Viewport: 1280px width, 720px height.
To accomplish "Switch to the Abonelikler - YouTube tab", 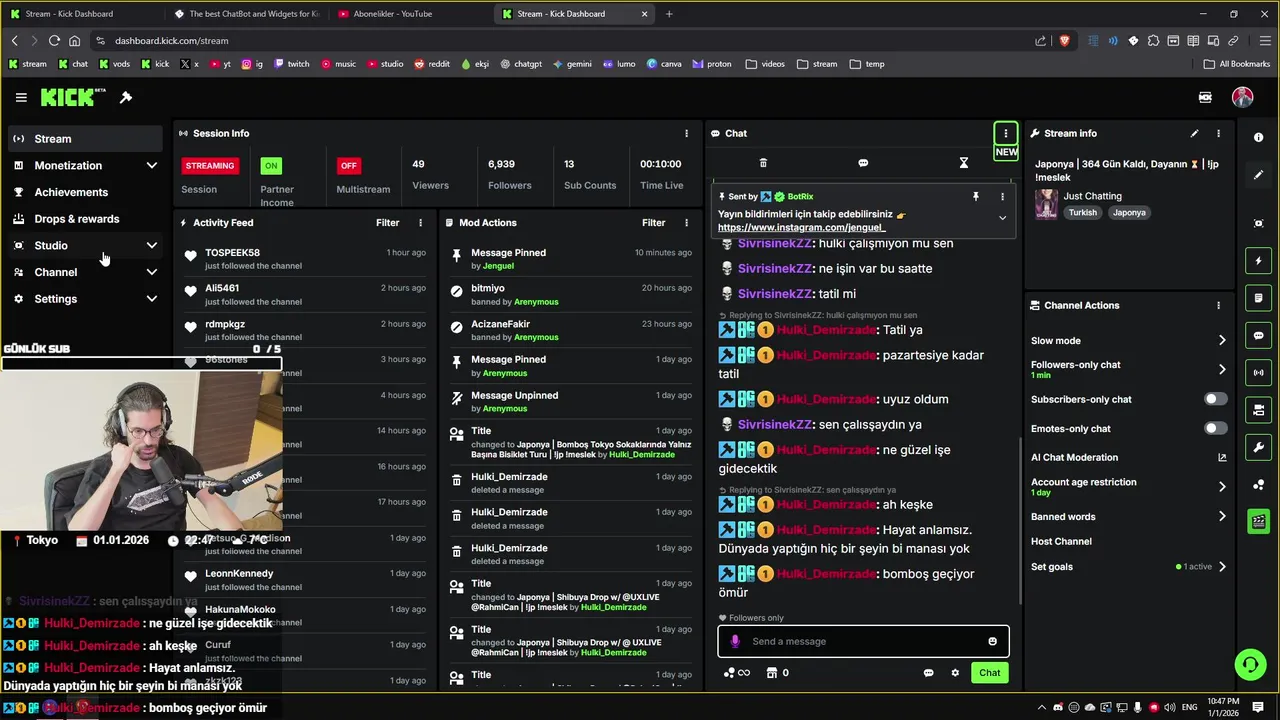I will point(410,14).
